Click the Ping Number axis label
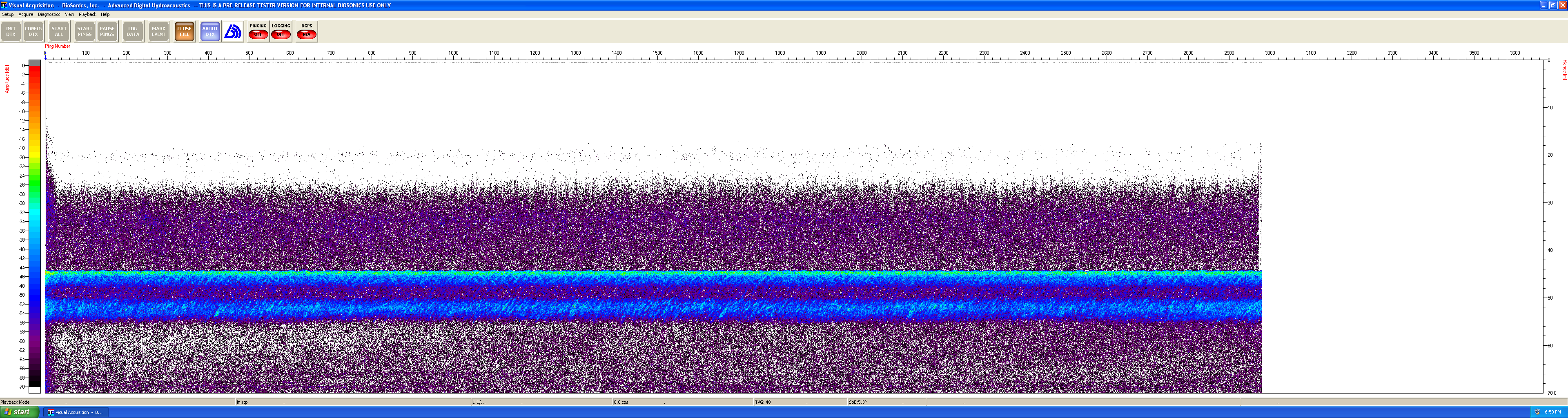The height and width of the screenshot is (418, 1568). point(57,46)
